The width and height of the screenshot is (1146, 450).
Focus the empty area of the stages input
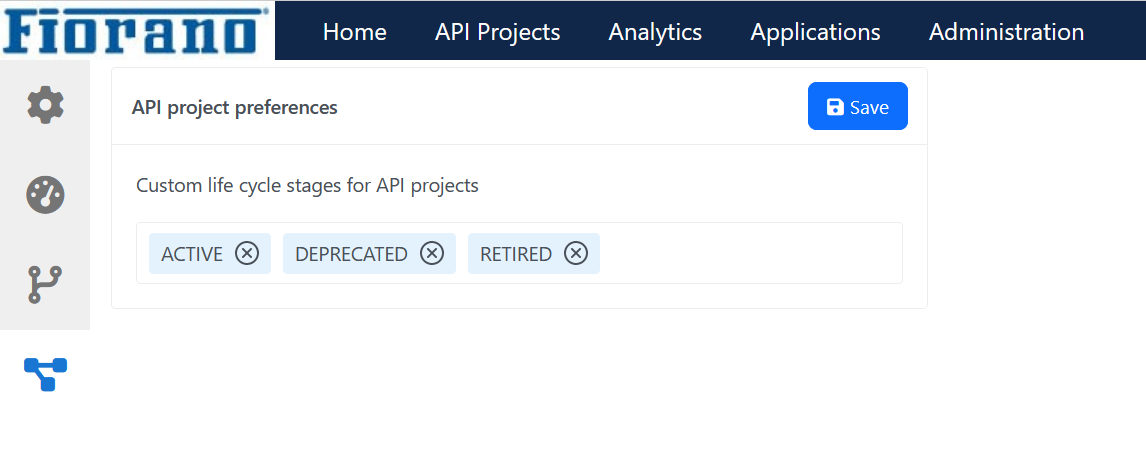pos(751,253)
